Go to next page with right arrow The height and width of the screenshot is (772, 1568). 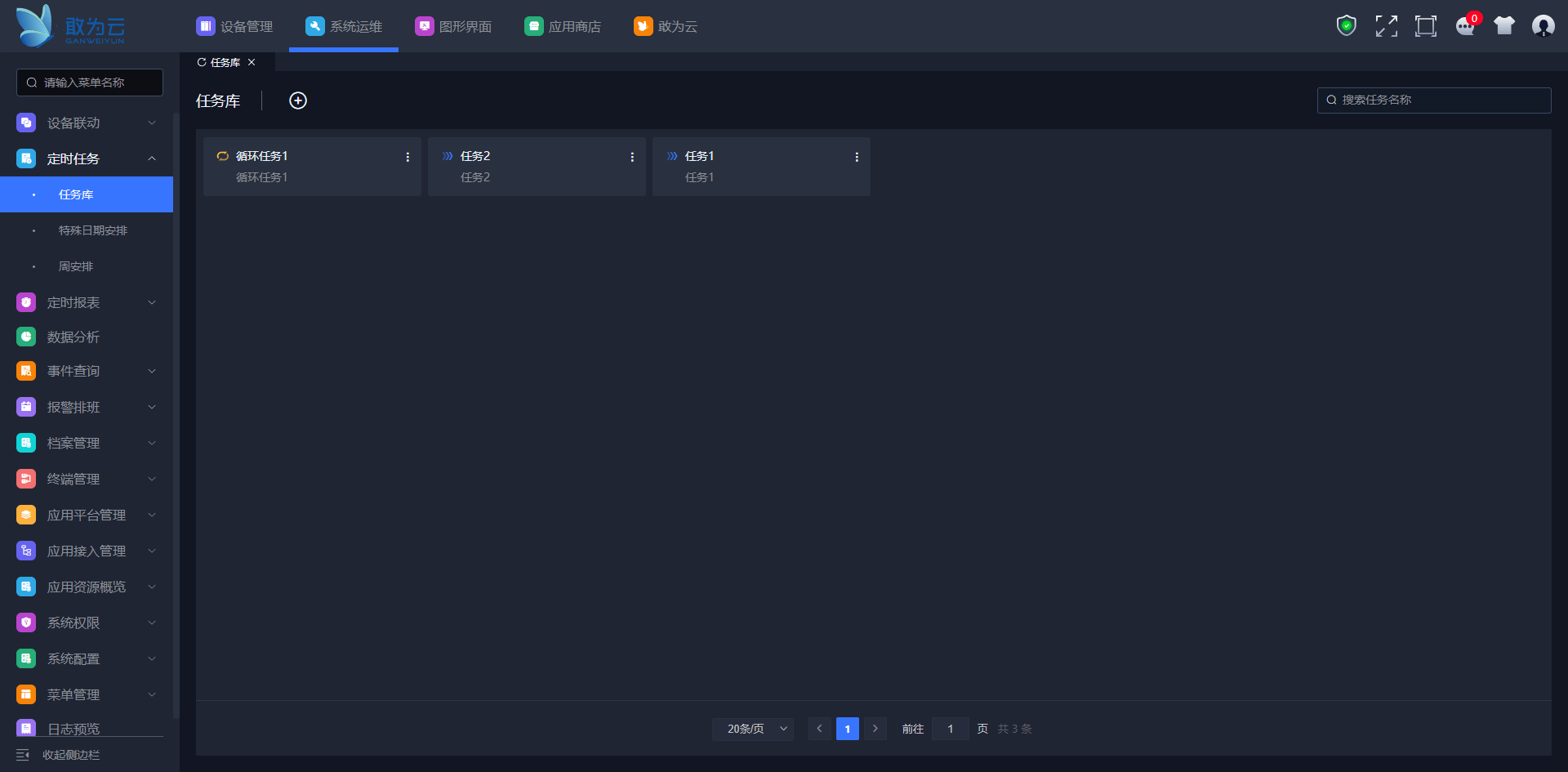point(875,729)
